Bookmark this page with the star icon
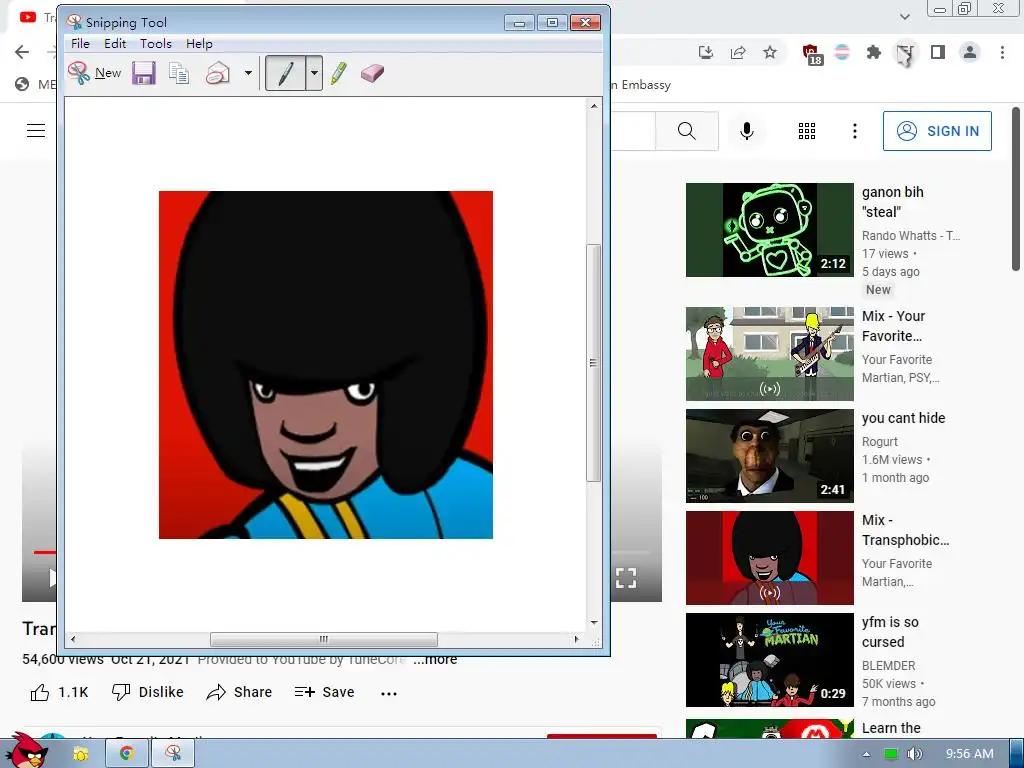 (770, 52)
